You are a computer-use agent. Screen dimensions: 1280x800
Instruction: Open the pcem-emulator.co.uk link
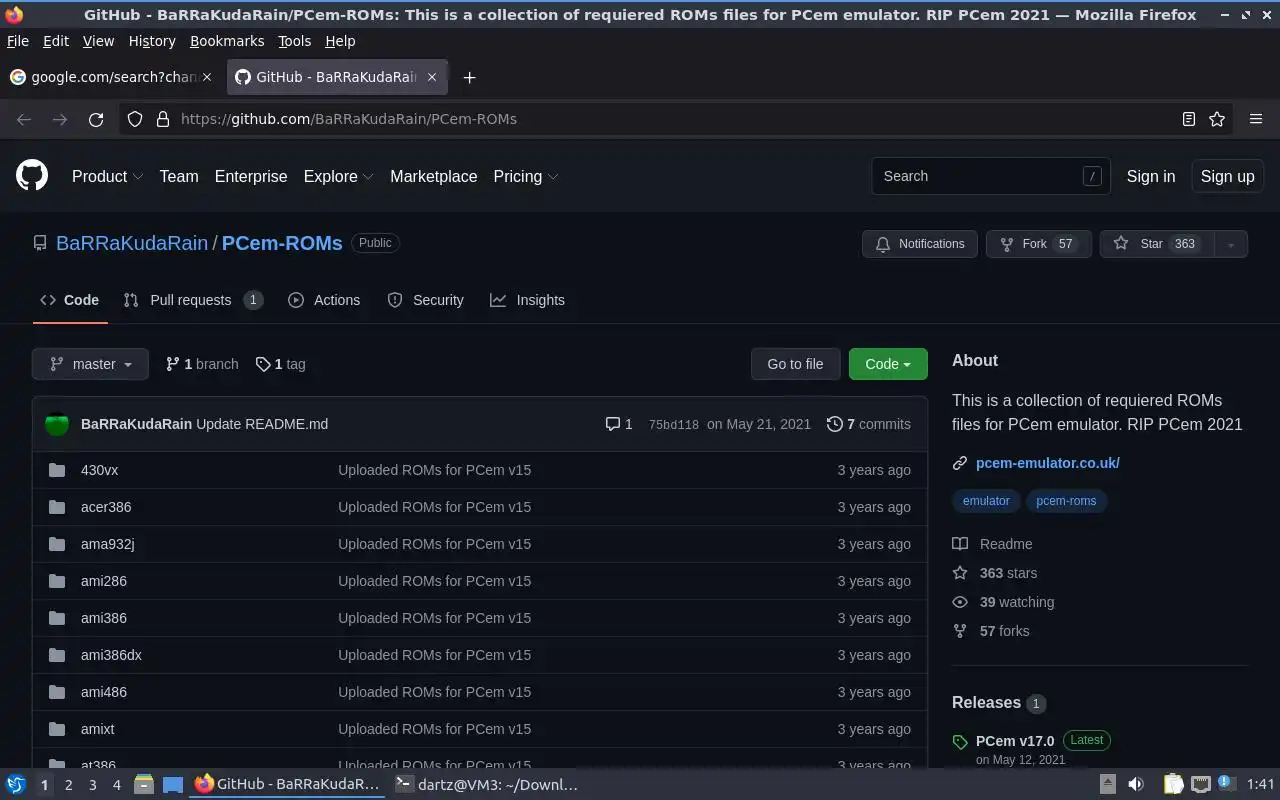pyautogui.click(x=1048, y=463)
